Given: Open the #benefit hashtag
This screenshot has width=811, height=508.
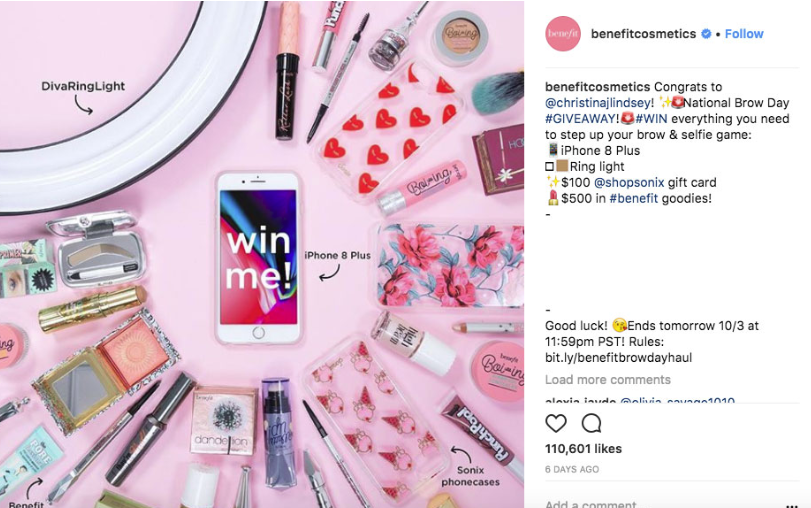Looking at the screenshot, I should pyautogui.click(x=634, y=198).
